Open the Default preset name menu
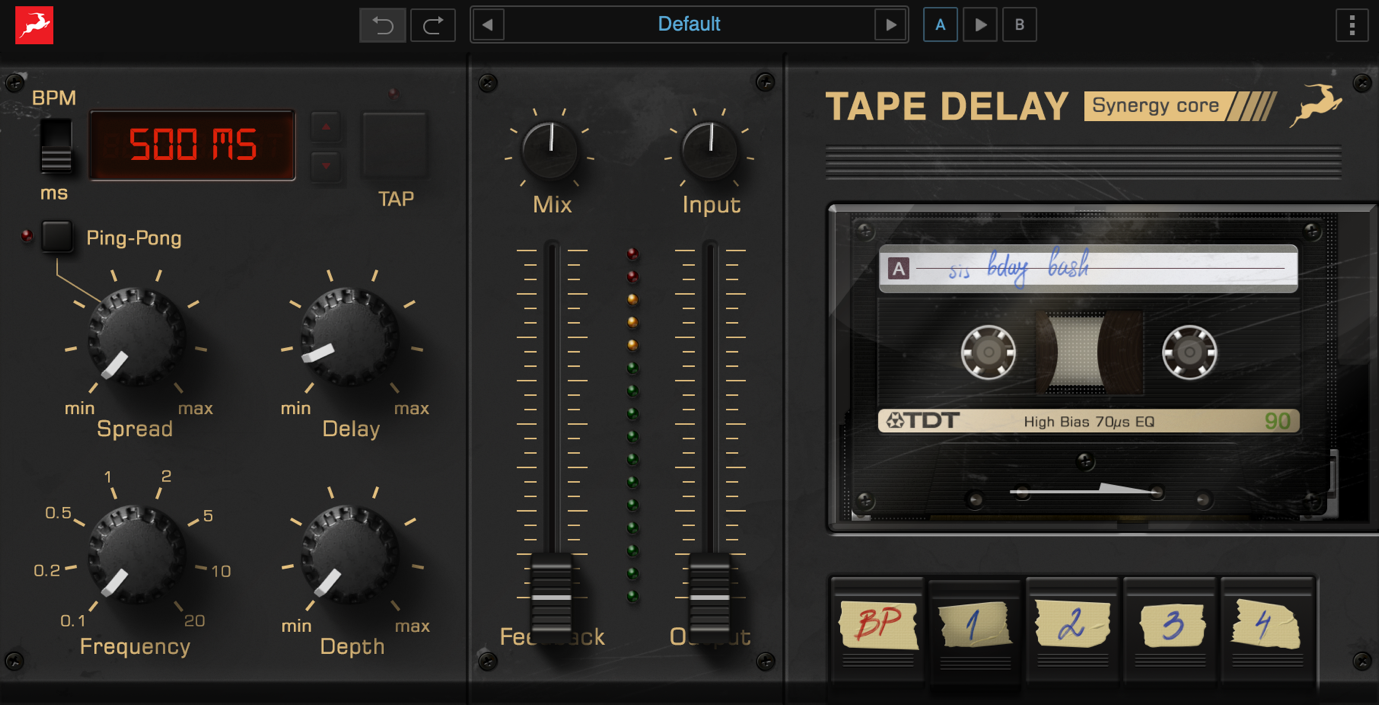The image size is (1379, 705). coord(689,25)
